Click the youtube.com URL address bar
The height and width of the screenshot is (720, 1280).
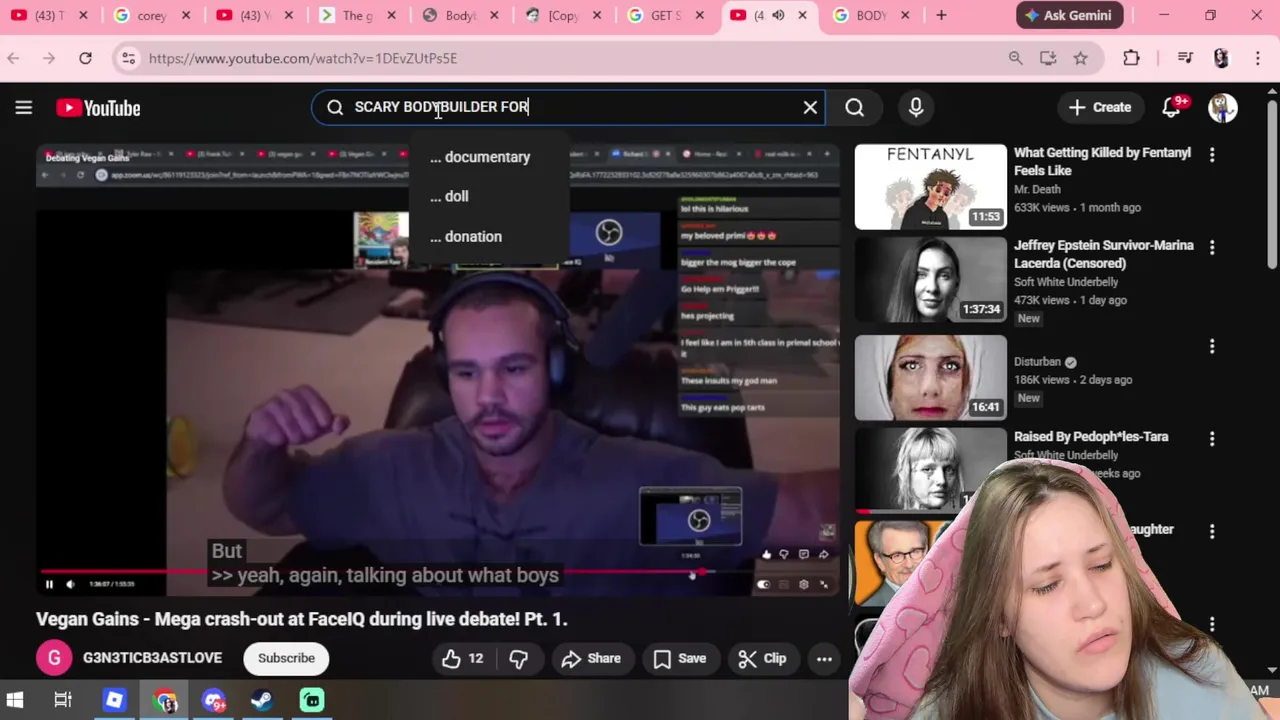click(303, 58)
